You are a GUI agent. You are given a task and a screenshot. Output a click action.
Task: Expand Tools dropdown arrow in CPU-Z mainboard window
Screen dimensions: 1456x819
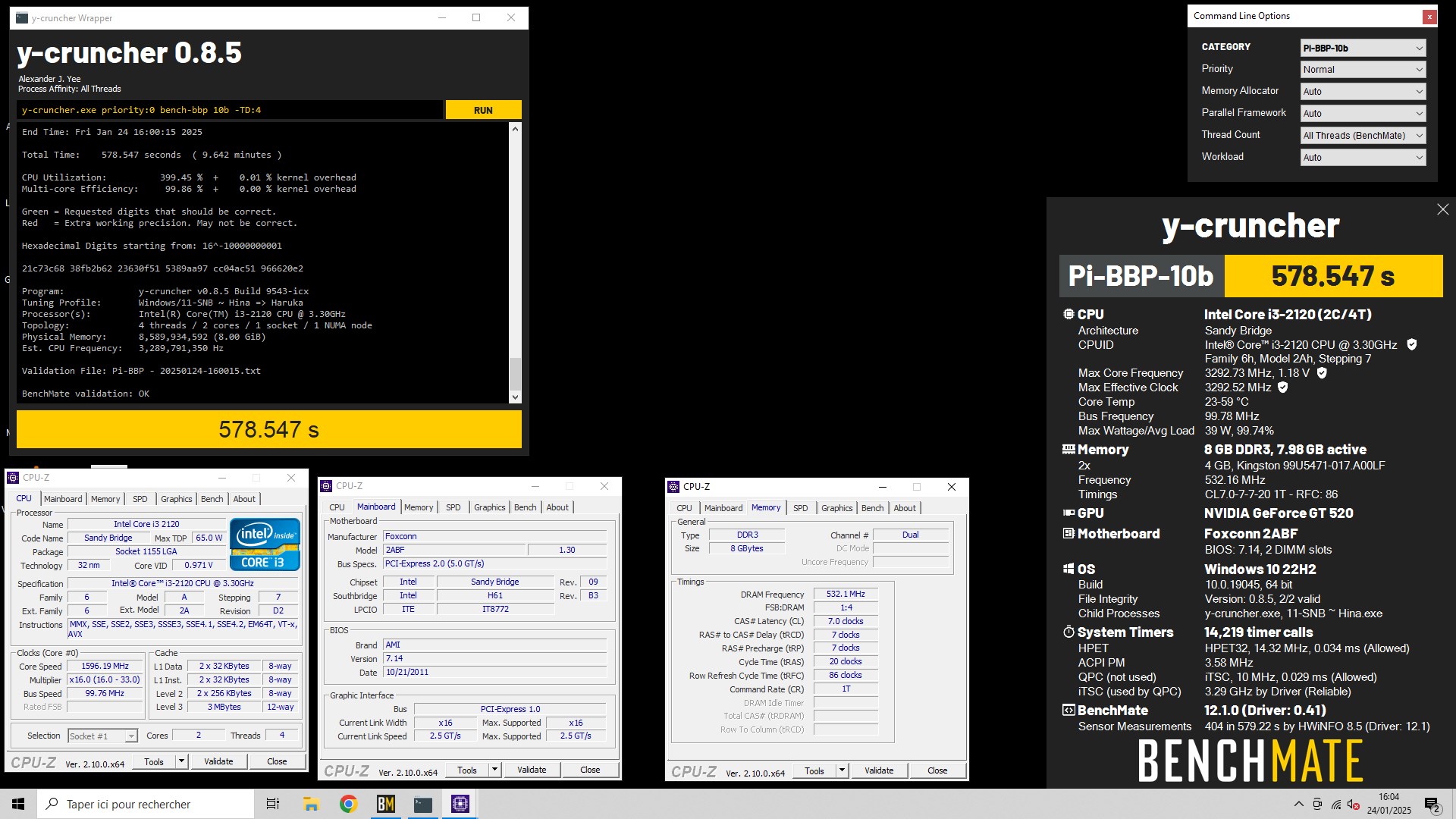494,770
